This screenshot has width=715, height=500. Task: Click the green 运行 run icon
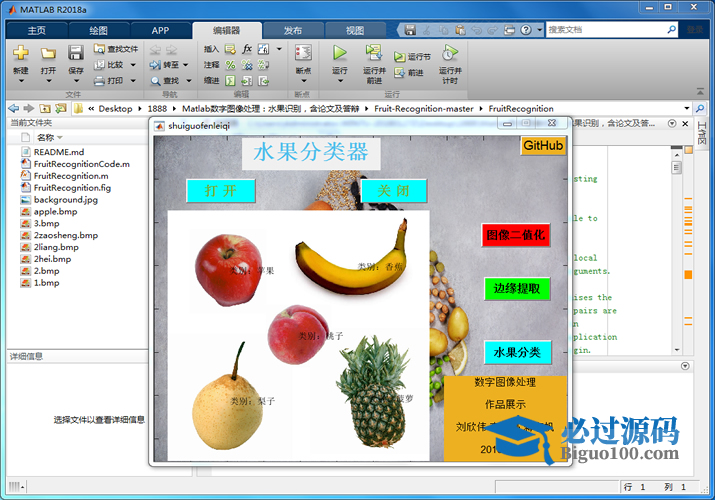click(x=340, y=53)
